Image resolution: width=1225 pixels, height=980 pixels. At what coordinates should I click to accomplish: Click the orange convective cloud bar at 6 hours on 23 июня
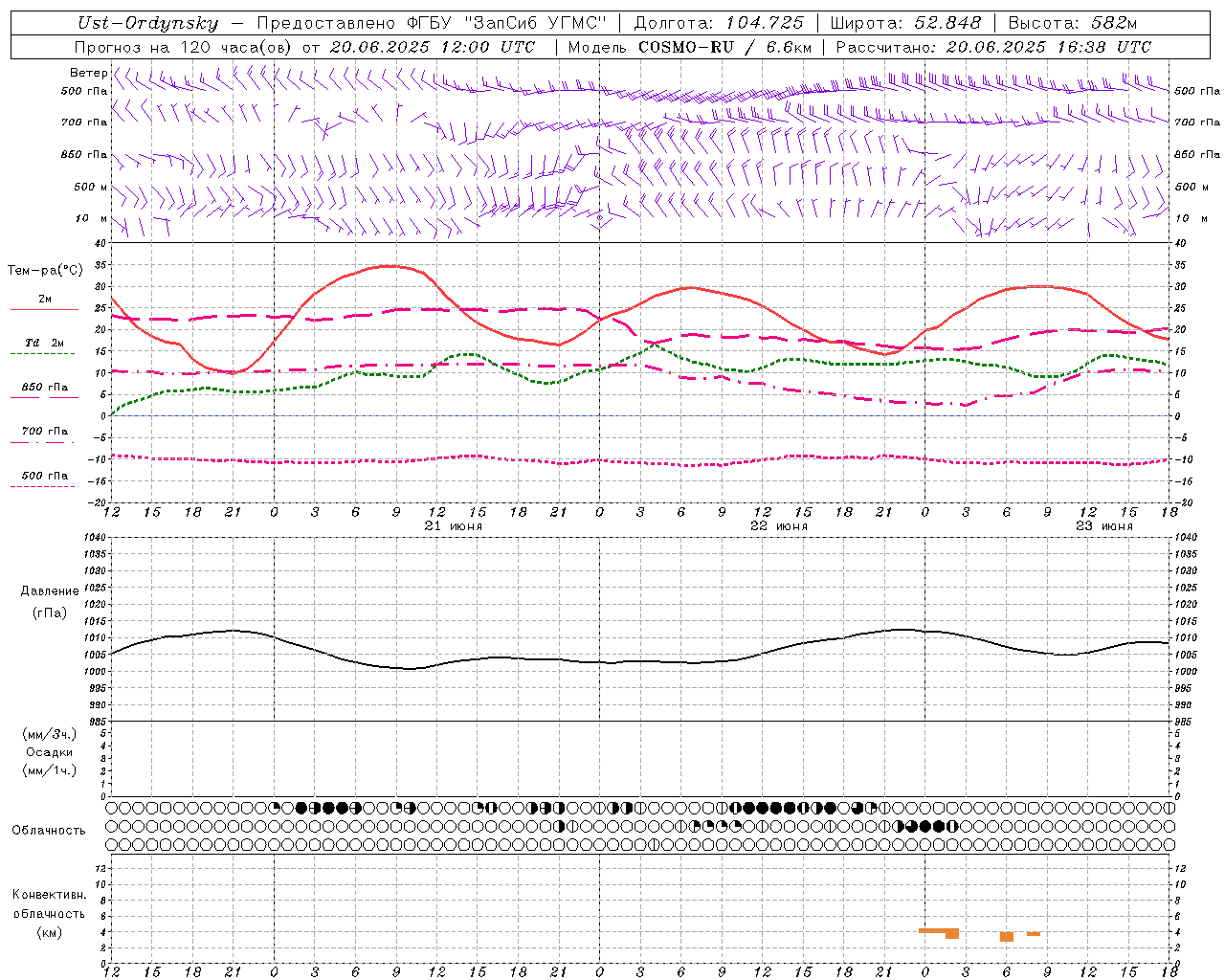point(1007,937)
